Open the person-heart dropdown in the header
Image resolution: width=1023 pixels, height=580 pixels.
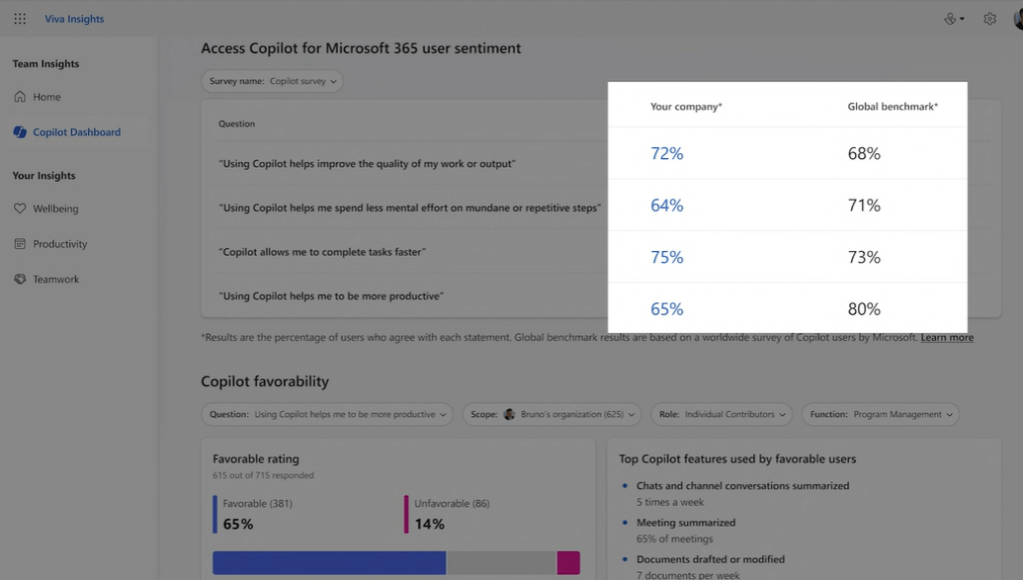coord(954,19)
